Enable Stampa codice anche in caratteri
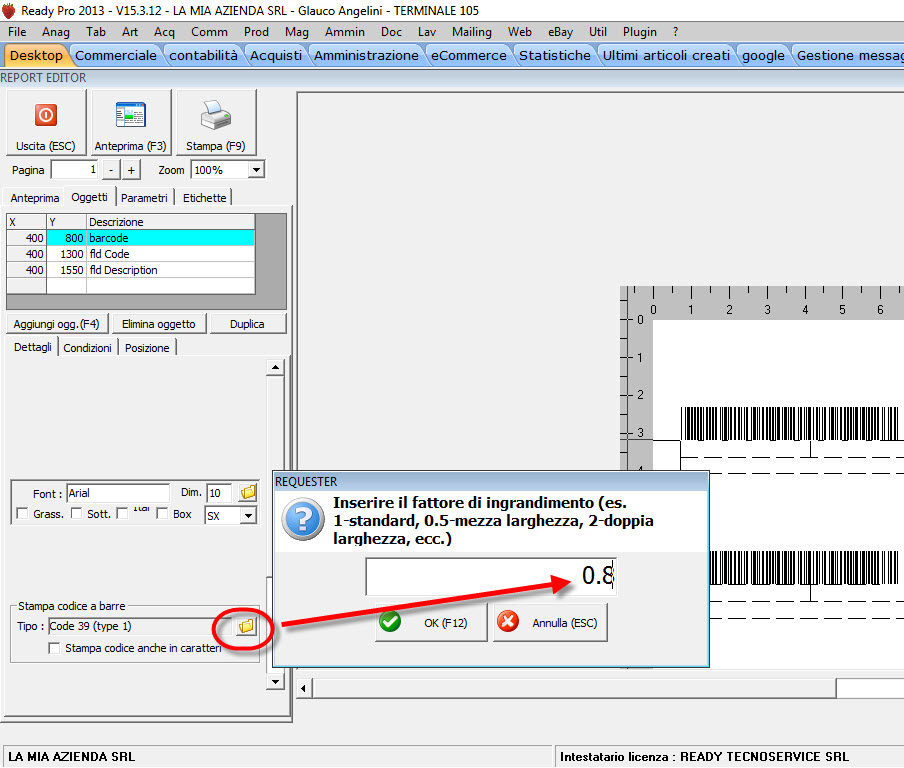Screen dimensions: 904x768 click(x=54, y=648)
